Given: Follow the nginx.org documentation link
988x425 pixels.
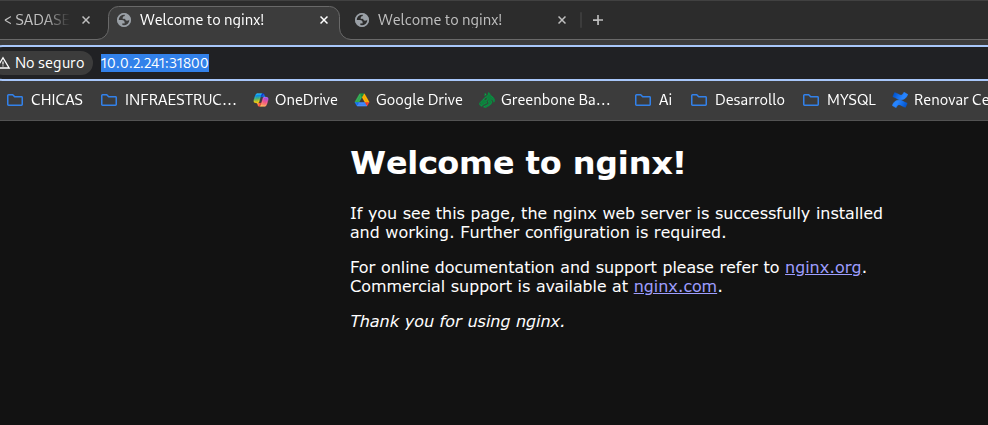Looking at the screenshot, I should pos(822,267).
